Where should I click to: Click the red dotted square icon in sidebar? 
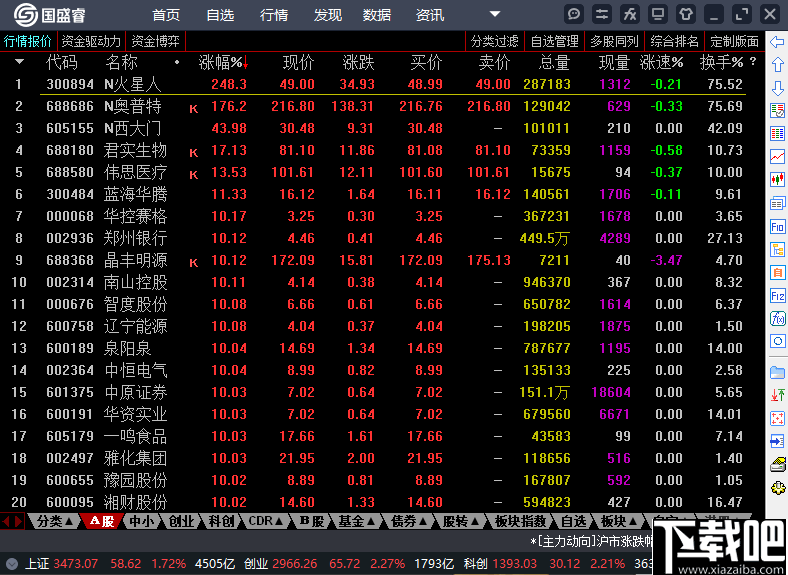point(777,418)
